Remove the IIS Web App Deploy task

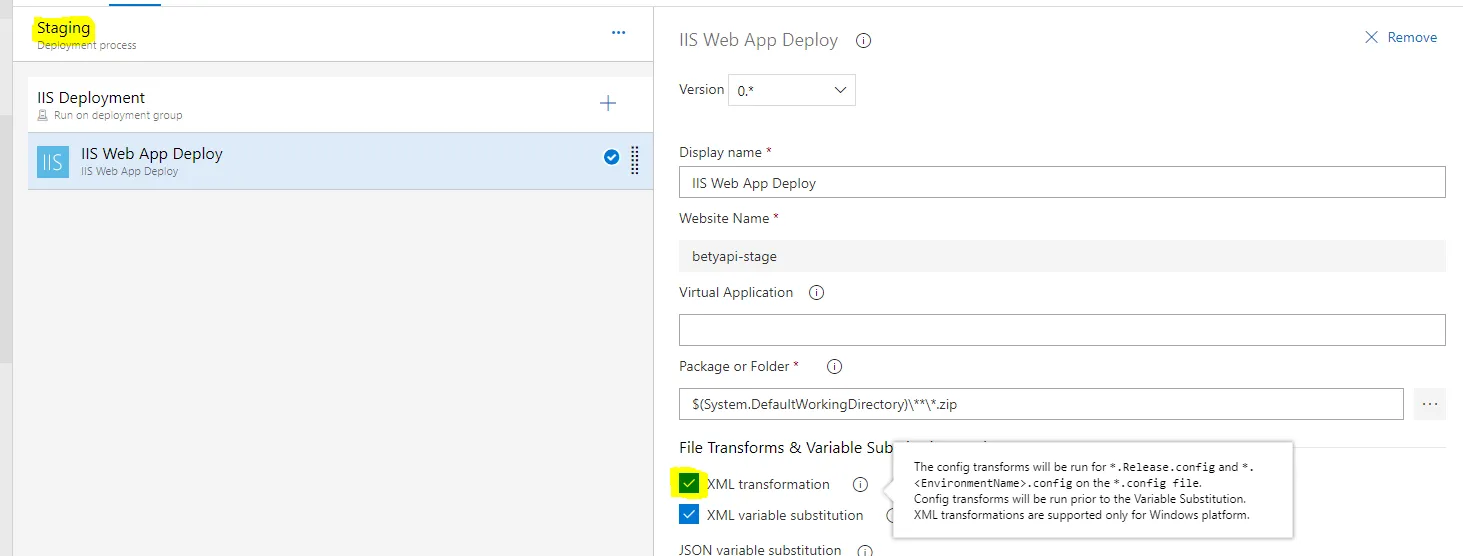[x=1400, y=38]
